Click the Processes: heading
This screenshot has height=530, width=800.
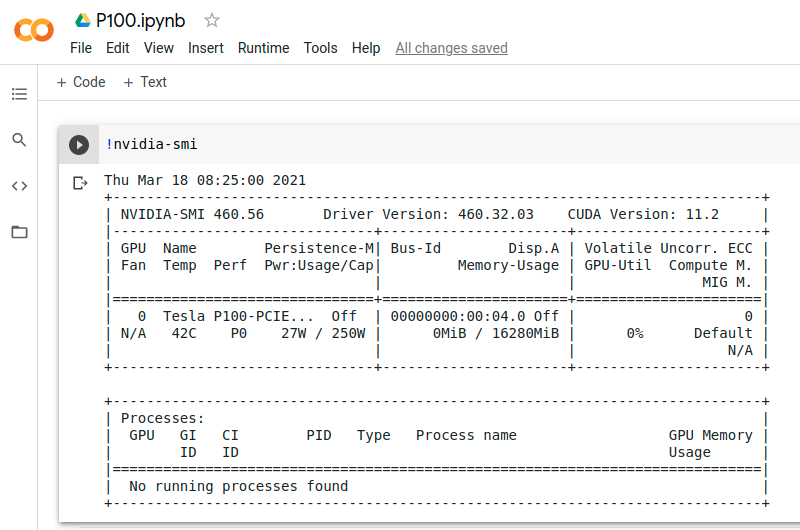[x=162, y=418]
